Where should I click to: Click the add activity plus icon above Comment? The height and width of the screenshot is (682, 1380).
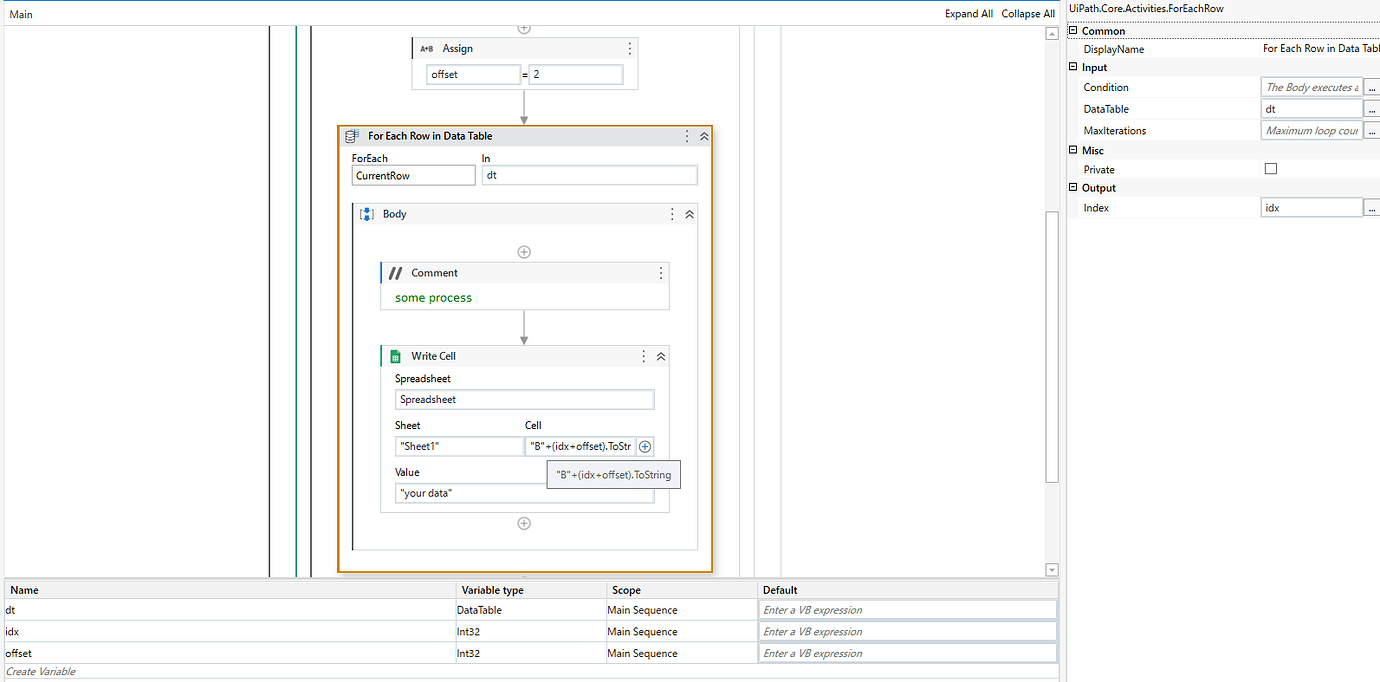click(x=524, y=251)
